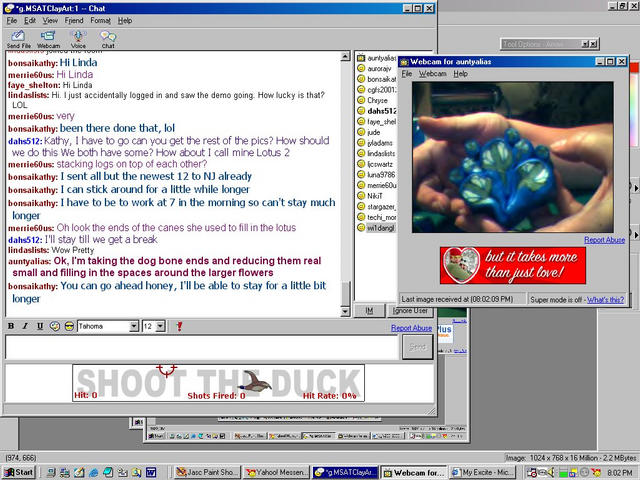This screenshot has width=640, height=480.
Task: Open the File menu in chat window
Action: click(12, 20)
